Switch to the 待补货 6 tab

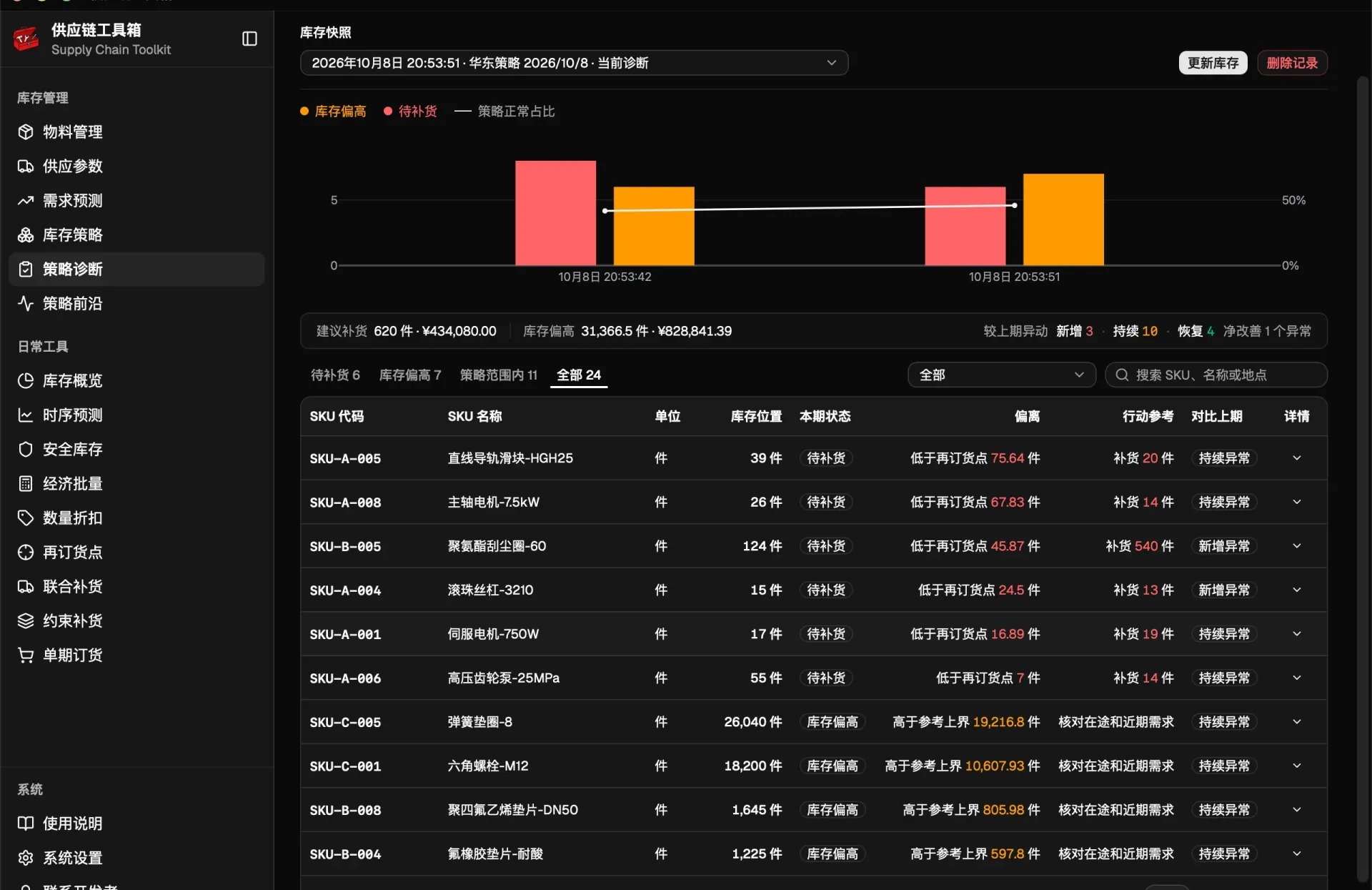pyautogui.click(x=335, y=375)
